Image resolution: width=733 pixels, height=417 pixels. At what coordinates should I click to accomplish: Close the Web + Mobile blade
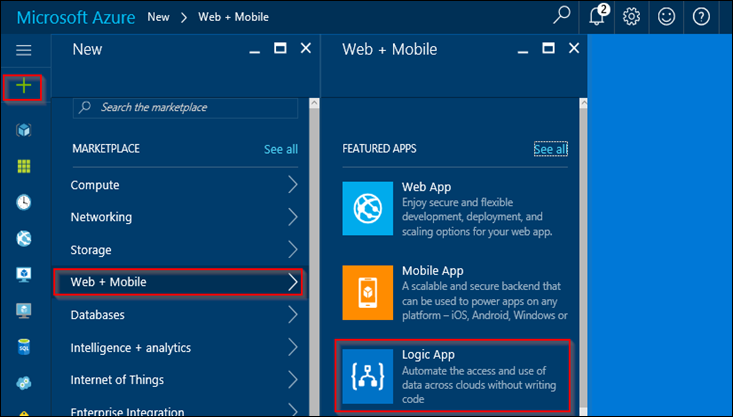click(574, 48)
